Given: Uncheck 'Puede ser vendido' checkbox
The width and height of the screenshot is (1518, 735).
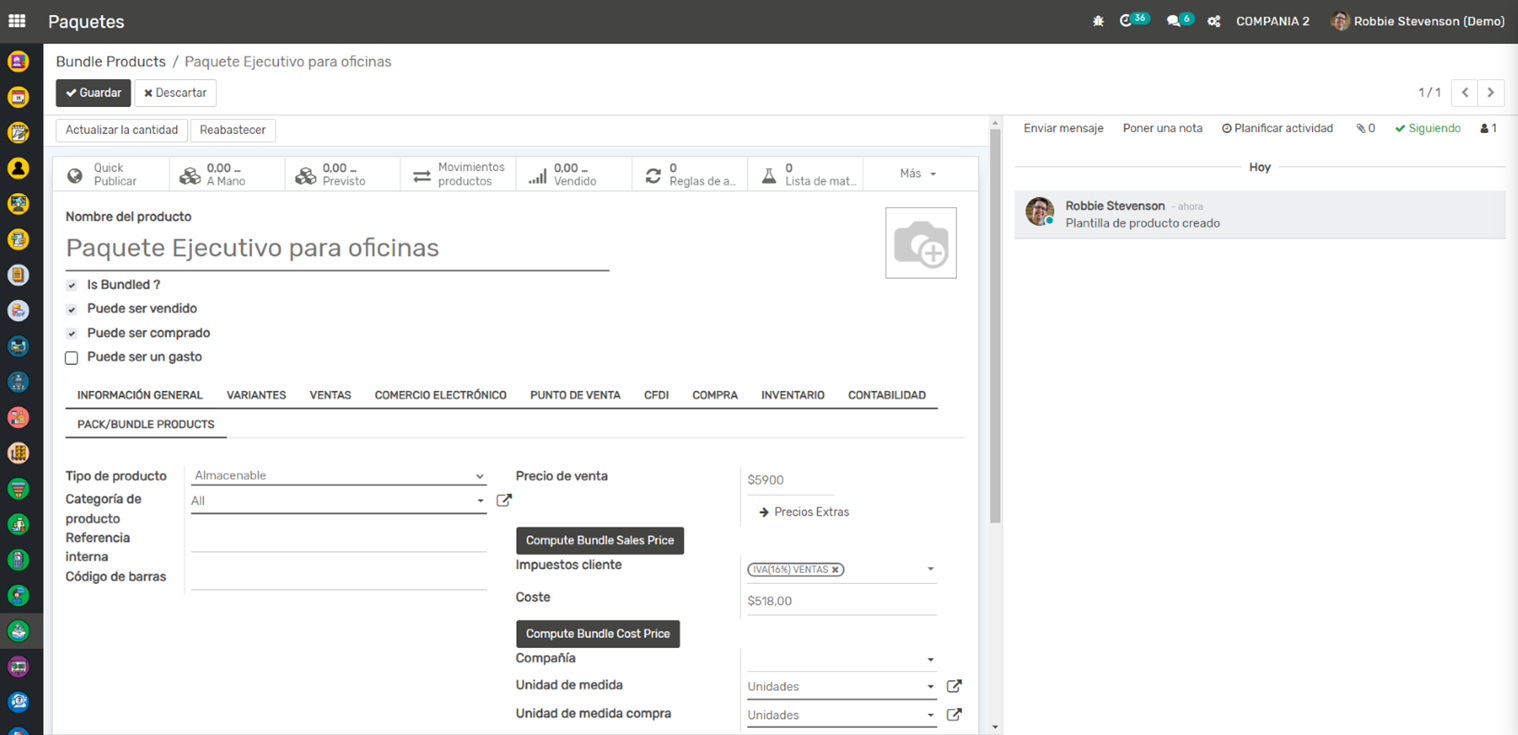Looking at the screenshot, I should pyautogui.click(x=72, y=310).
